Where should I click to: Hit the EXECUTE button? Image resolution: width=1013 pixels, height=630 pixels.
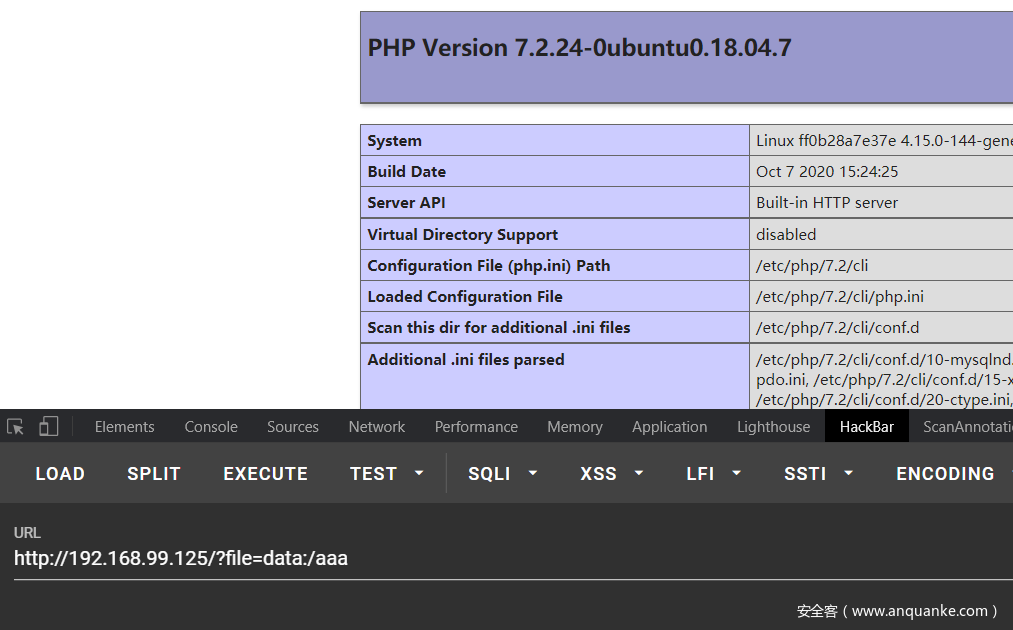pyautogui.click(x=265, y=474)
